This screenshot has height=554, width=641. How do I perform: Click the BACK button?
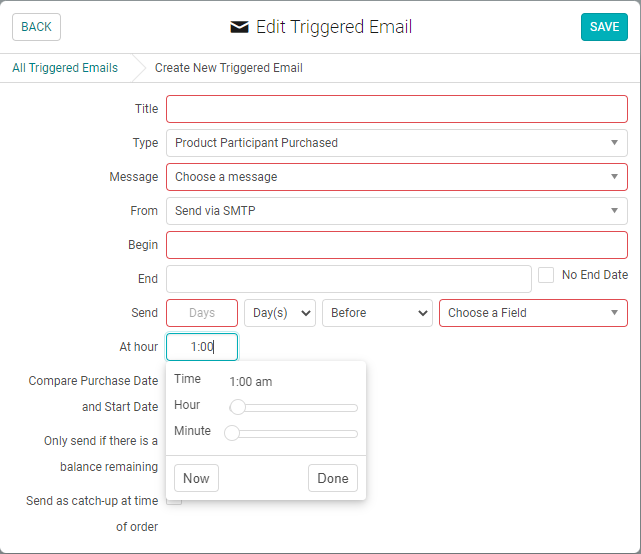36,27
